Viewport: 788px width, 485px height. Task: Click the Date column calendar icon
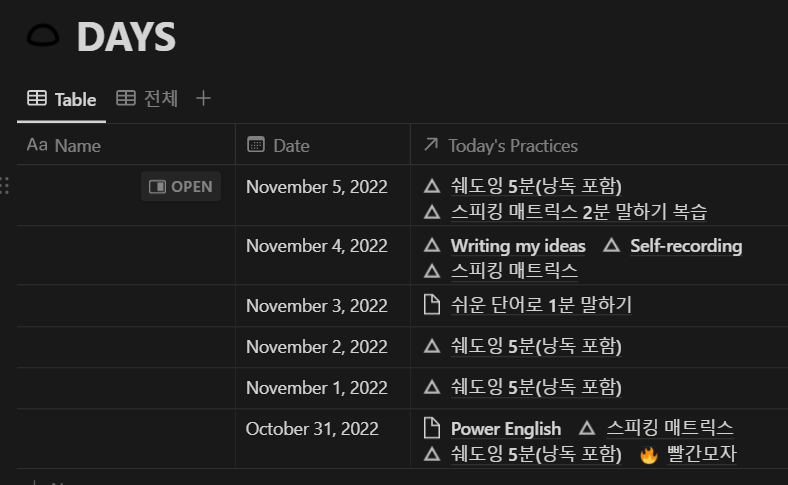click(256, 145)
